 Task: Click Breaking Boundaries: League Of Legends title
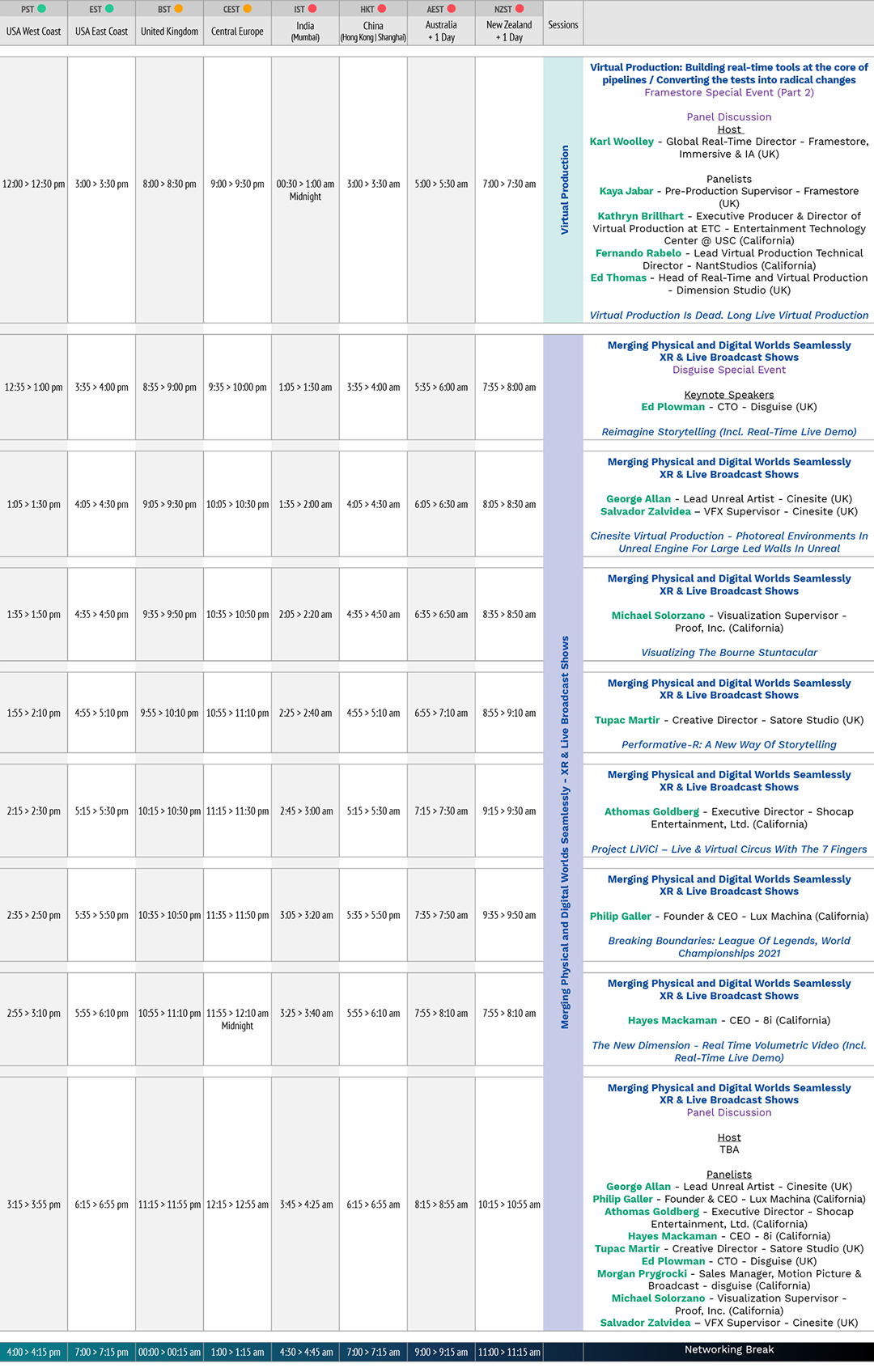point(729,947)
